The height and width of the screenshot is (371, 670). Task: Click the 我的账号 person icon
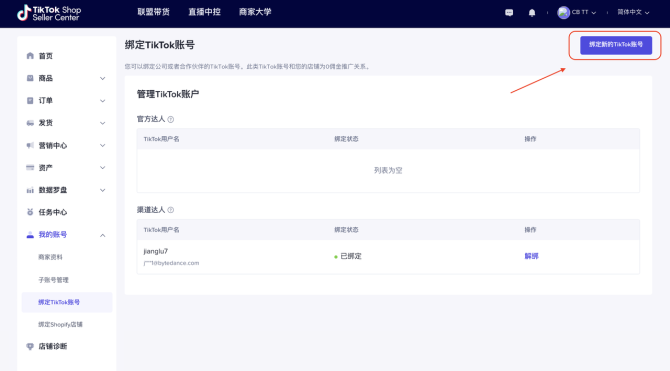click(x=30, y=235)
